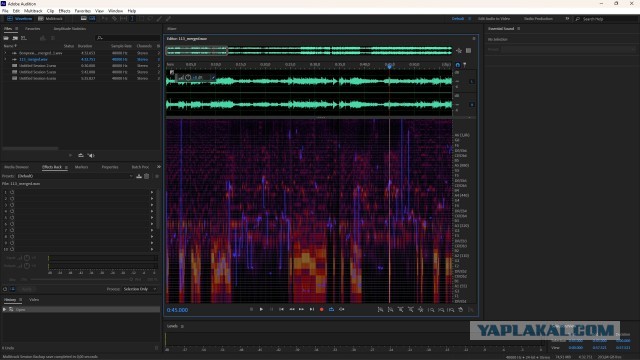Click the overview navigator zoom bar
The height and width of the screenshot is (360, 640).
coord(196,51)
